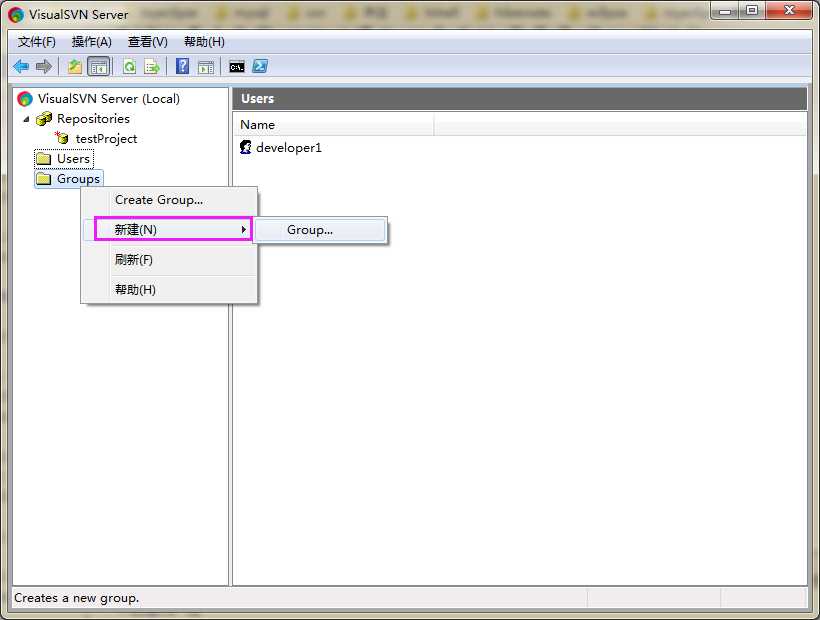Click the Groups folder icon in tree
The width and height of the screenshot is (820, 620).
click(x=43, y=179)
